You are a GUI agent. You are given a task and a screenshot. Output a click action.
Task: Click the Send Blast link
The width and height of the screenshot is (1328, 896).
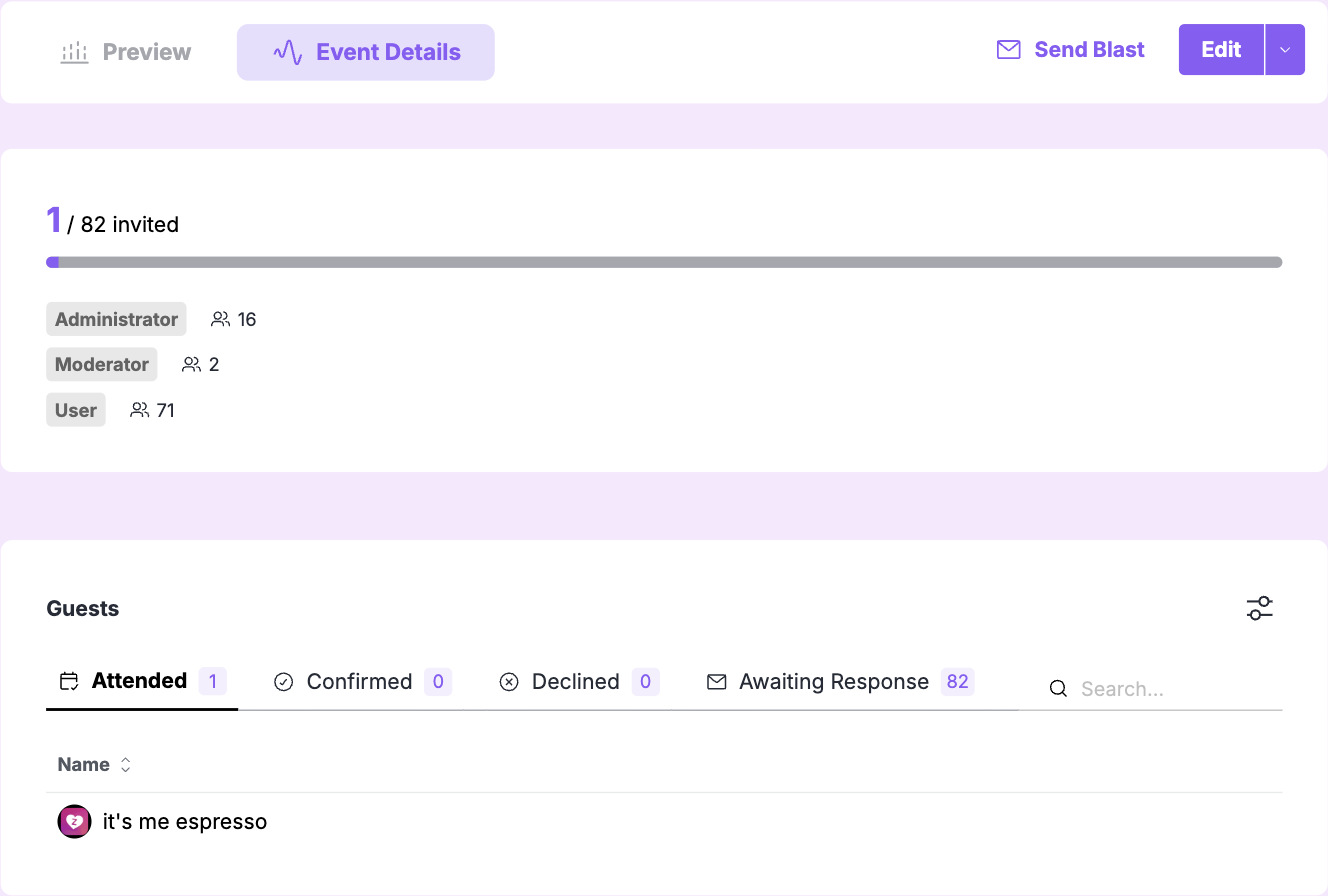coord(1071,50)
